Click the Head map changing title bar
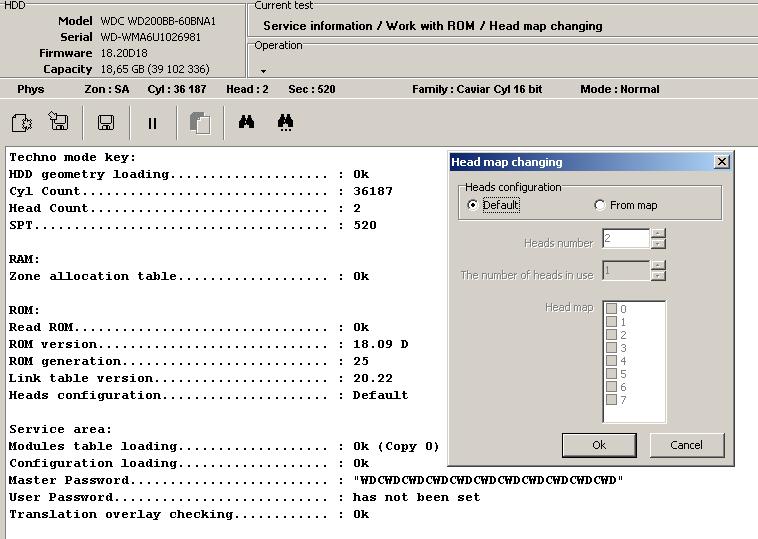This screenshot has width=758, height=539. coord(582,162)
